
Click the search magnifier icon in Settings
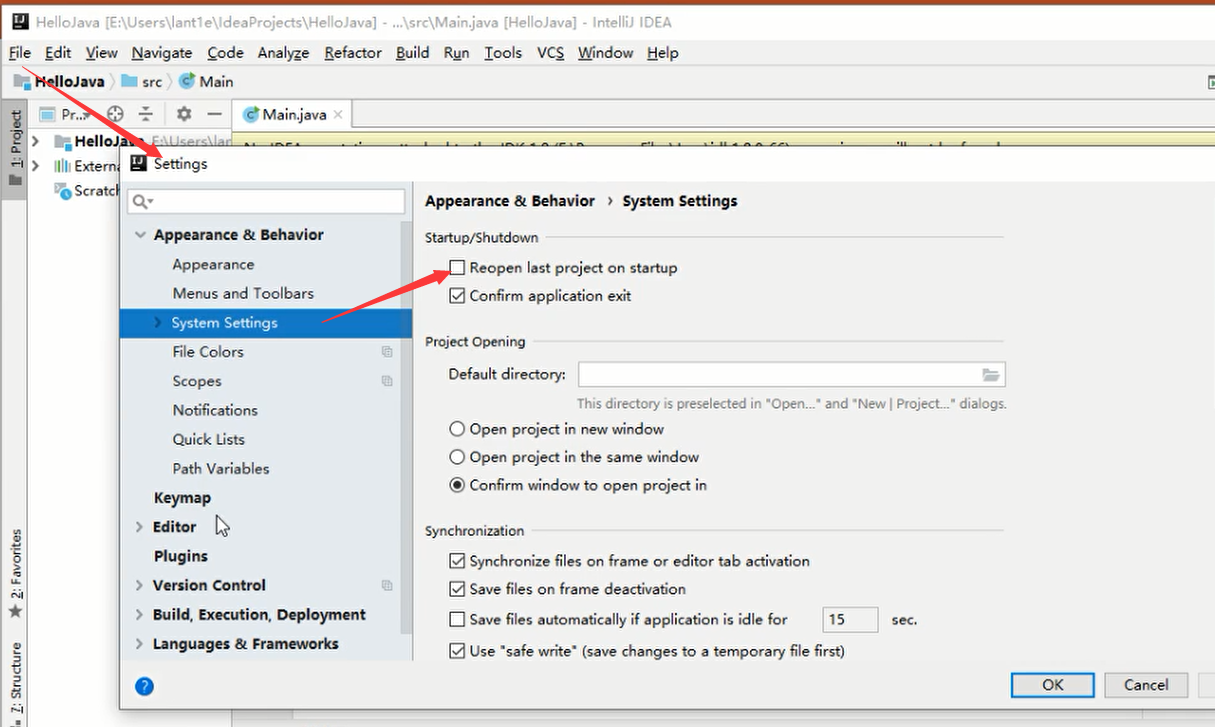coord(142,201)
